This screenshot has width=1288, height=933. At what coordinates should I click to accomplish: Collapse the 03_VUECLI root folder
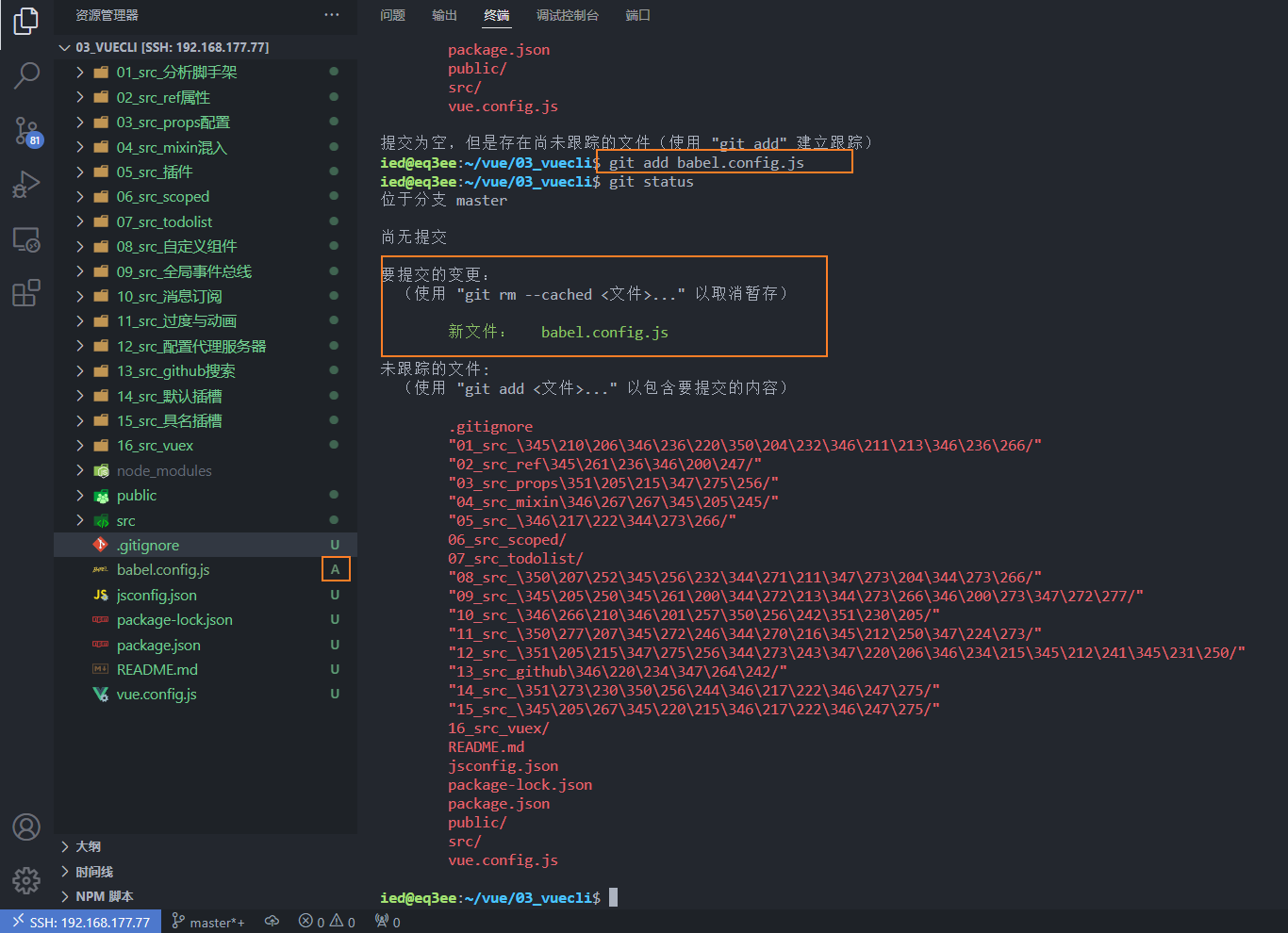(x=206, y=47)
